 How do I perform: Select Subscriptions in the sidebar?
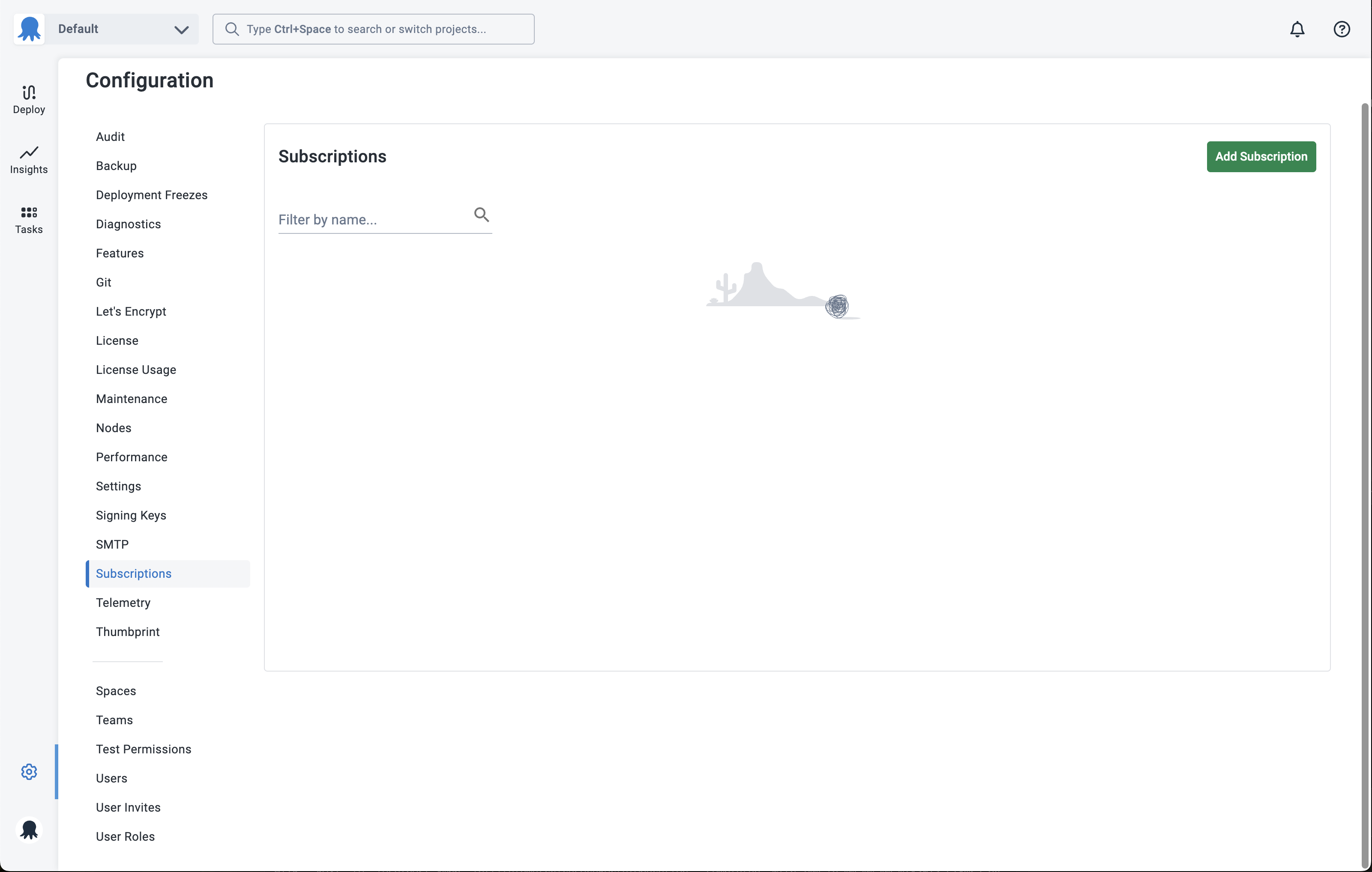(168, 573)
